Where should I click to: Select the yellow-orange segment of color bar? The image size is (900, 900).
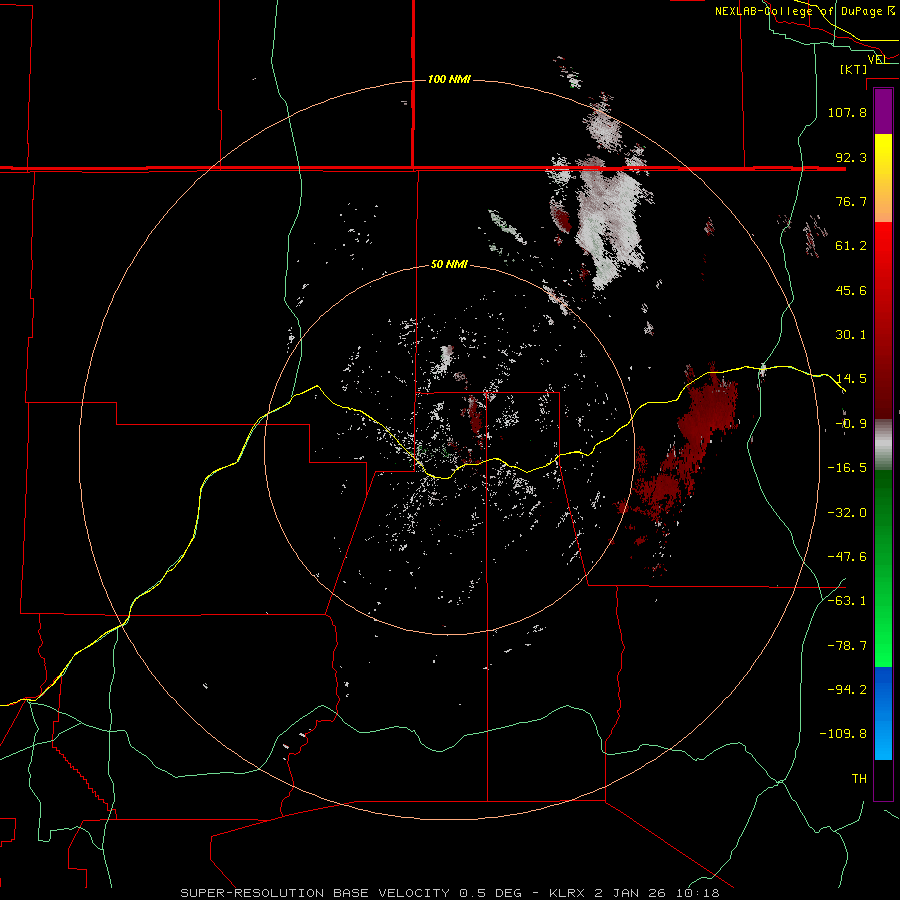tap(883, 178)
